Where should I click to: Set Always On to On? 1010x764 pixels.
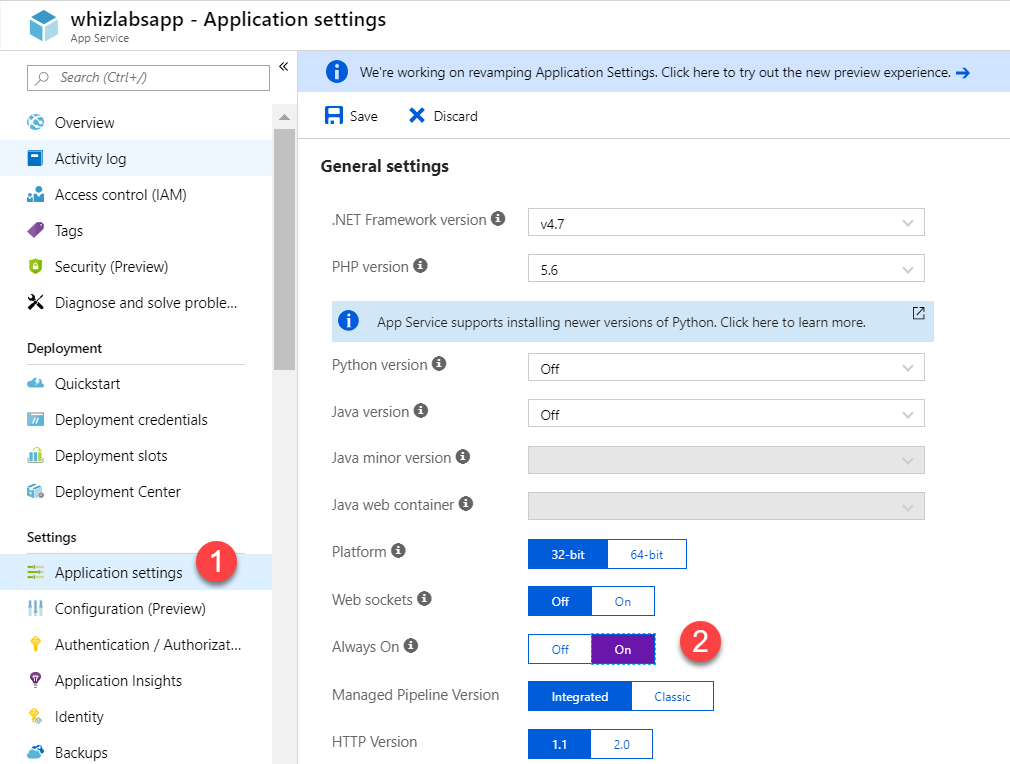coord(623,649)
